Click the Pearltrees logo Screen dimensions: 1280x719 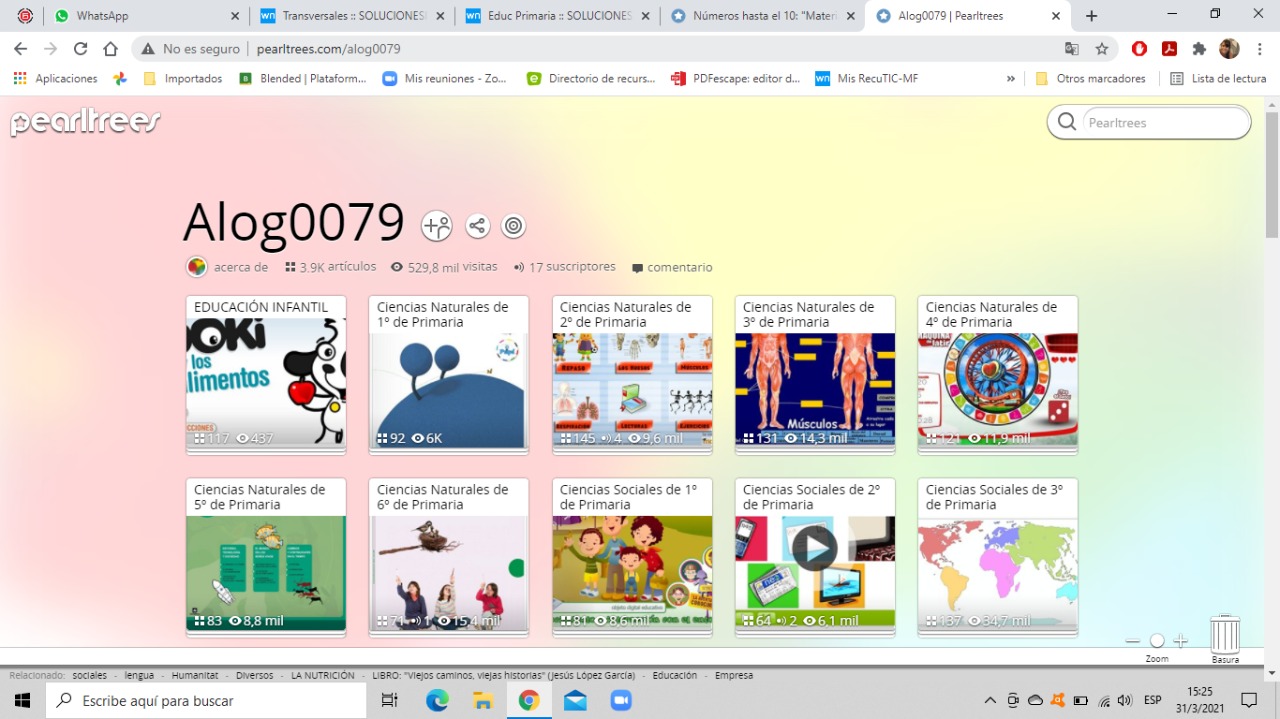point(86,123)
